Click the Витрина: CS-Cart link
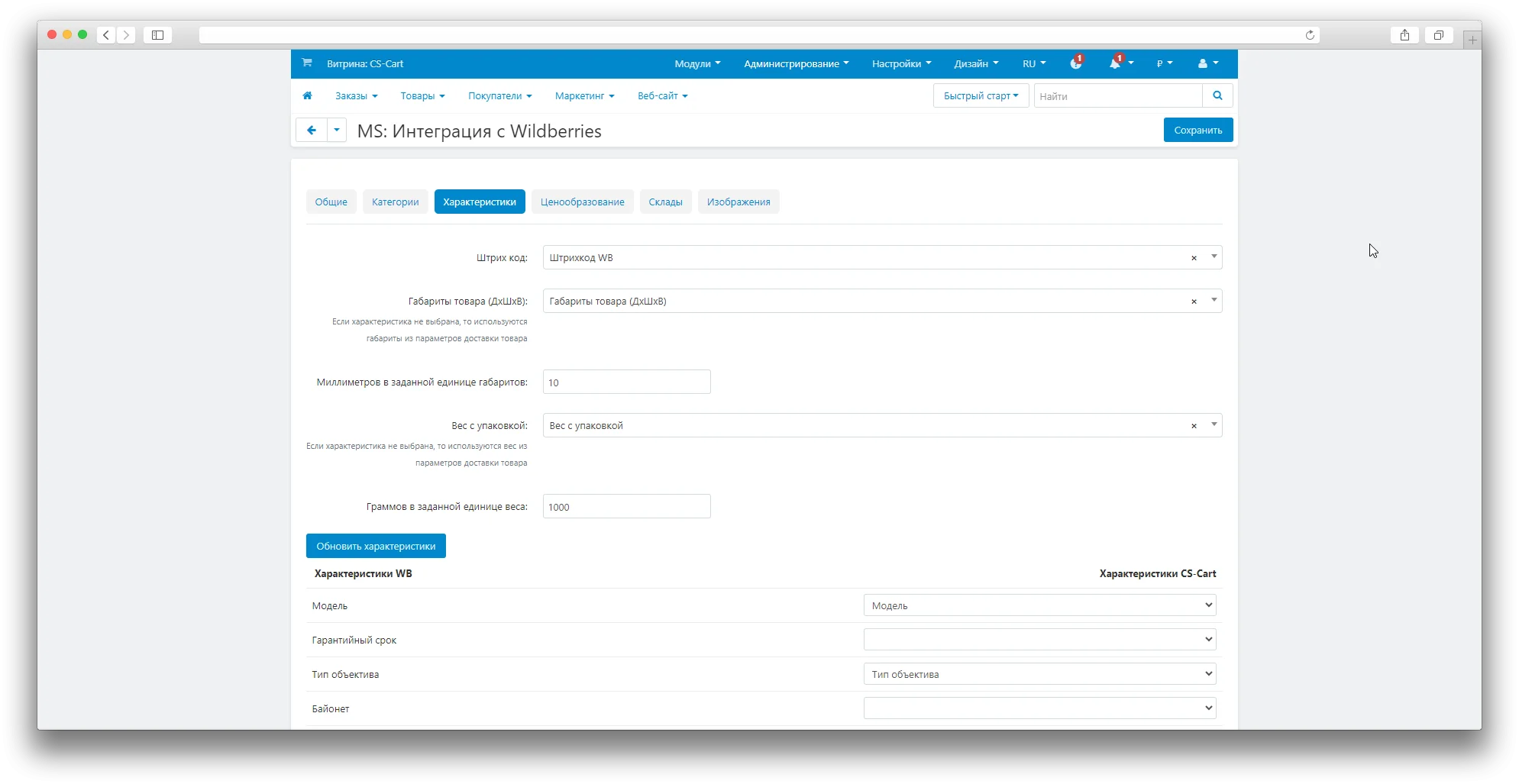 tap(365, 63)
